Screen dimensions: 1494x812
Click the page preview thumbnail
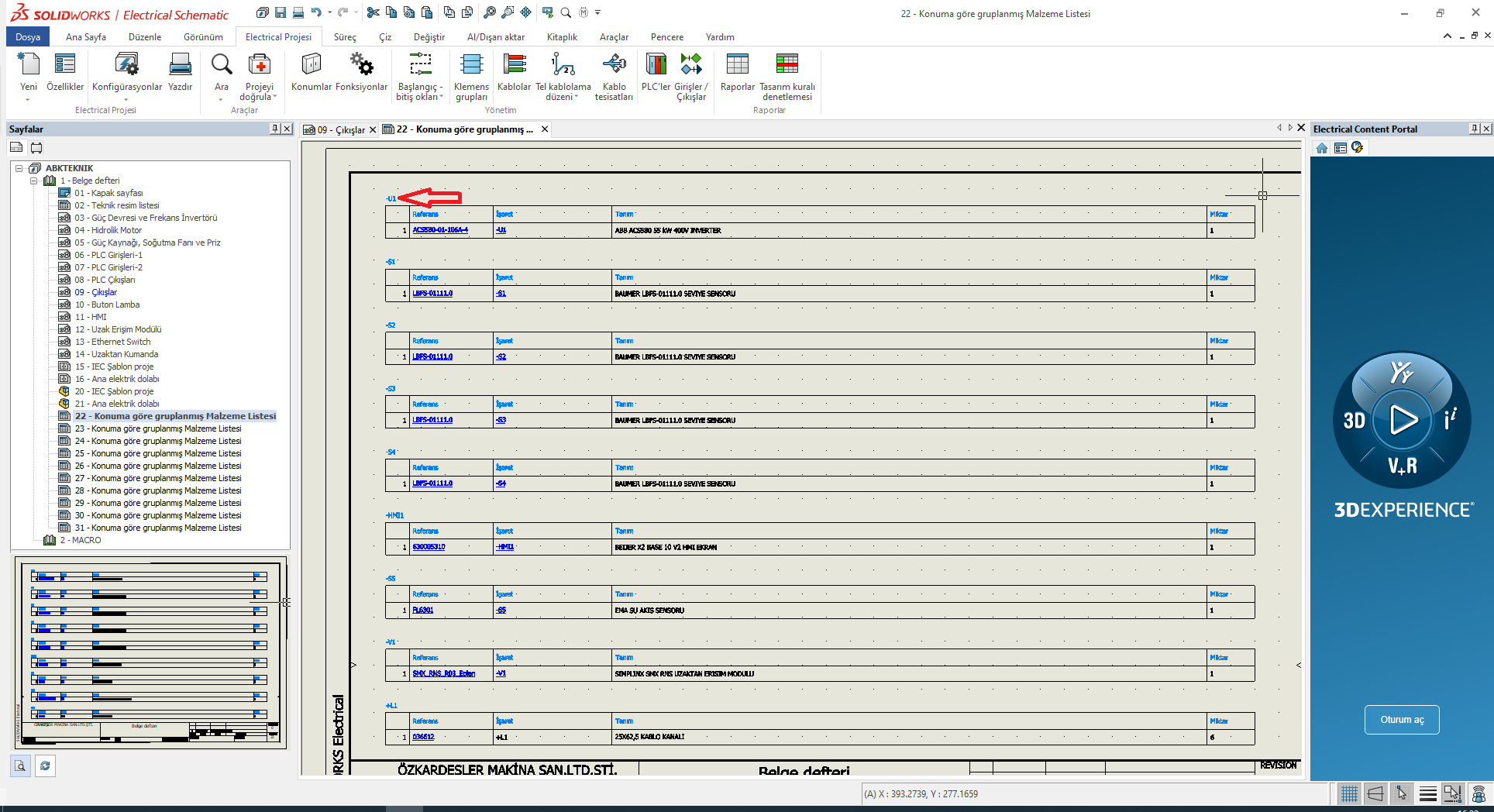point(150,653)
